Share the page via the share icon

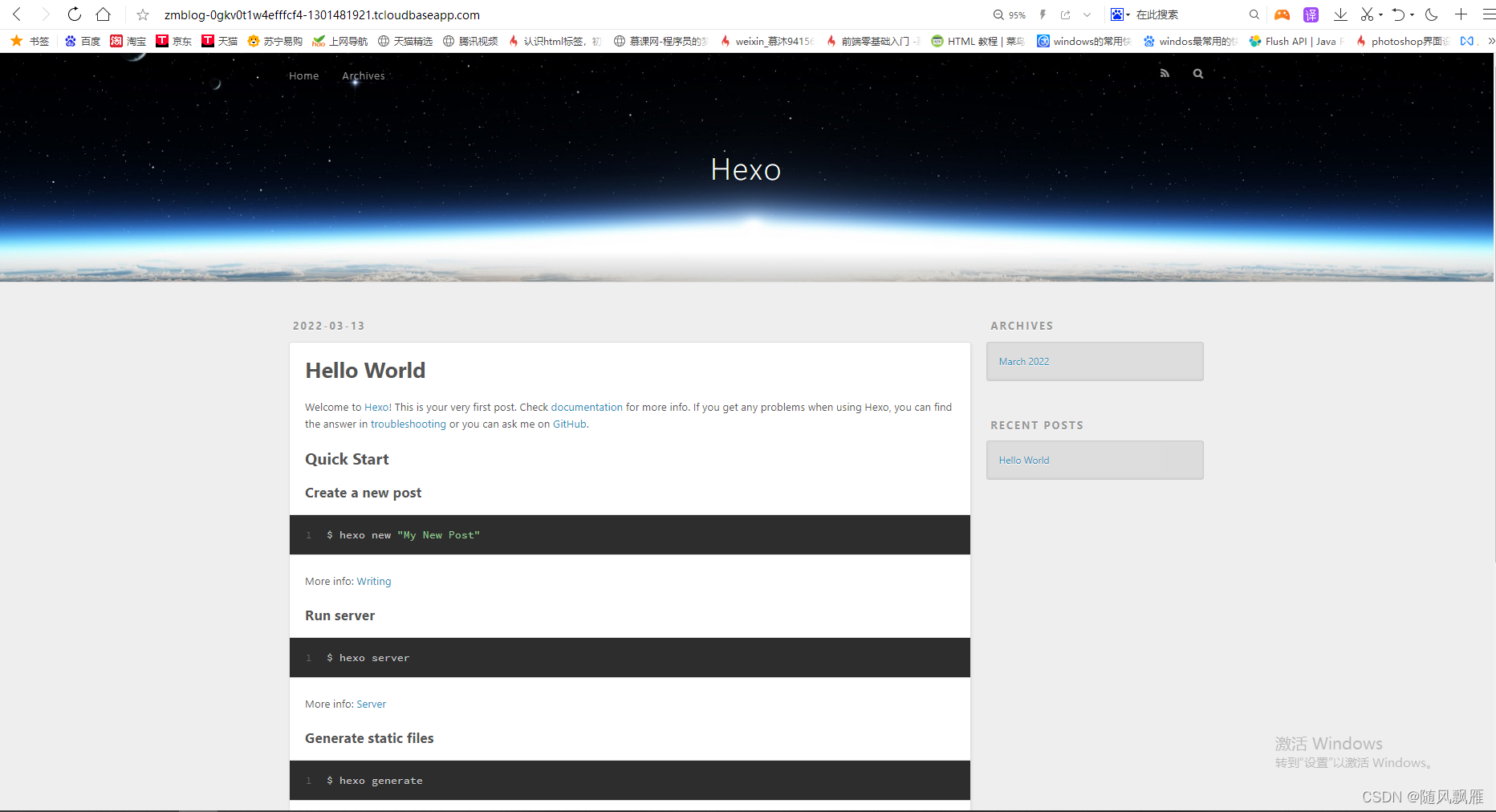1066,14
